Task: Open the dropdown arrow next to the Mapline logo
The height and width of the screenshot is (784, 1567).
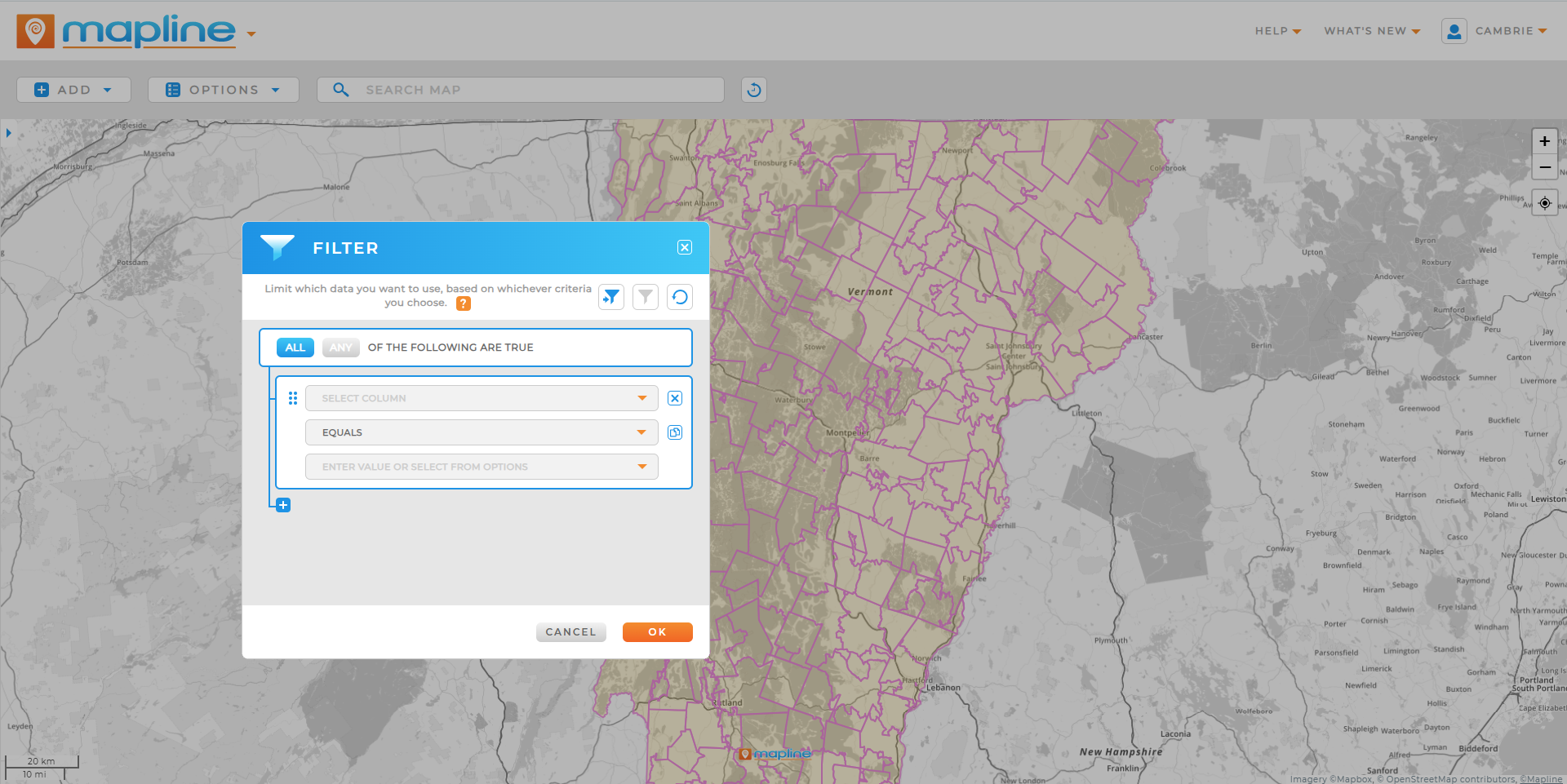Action: pos(251,33)
